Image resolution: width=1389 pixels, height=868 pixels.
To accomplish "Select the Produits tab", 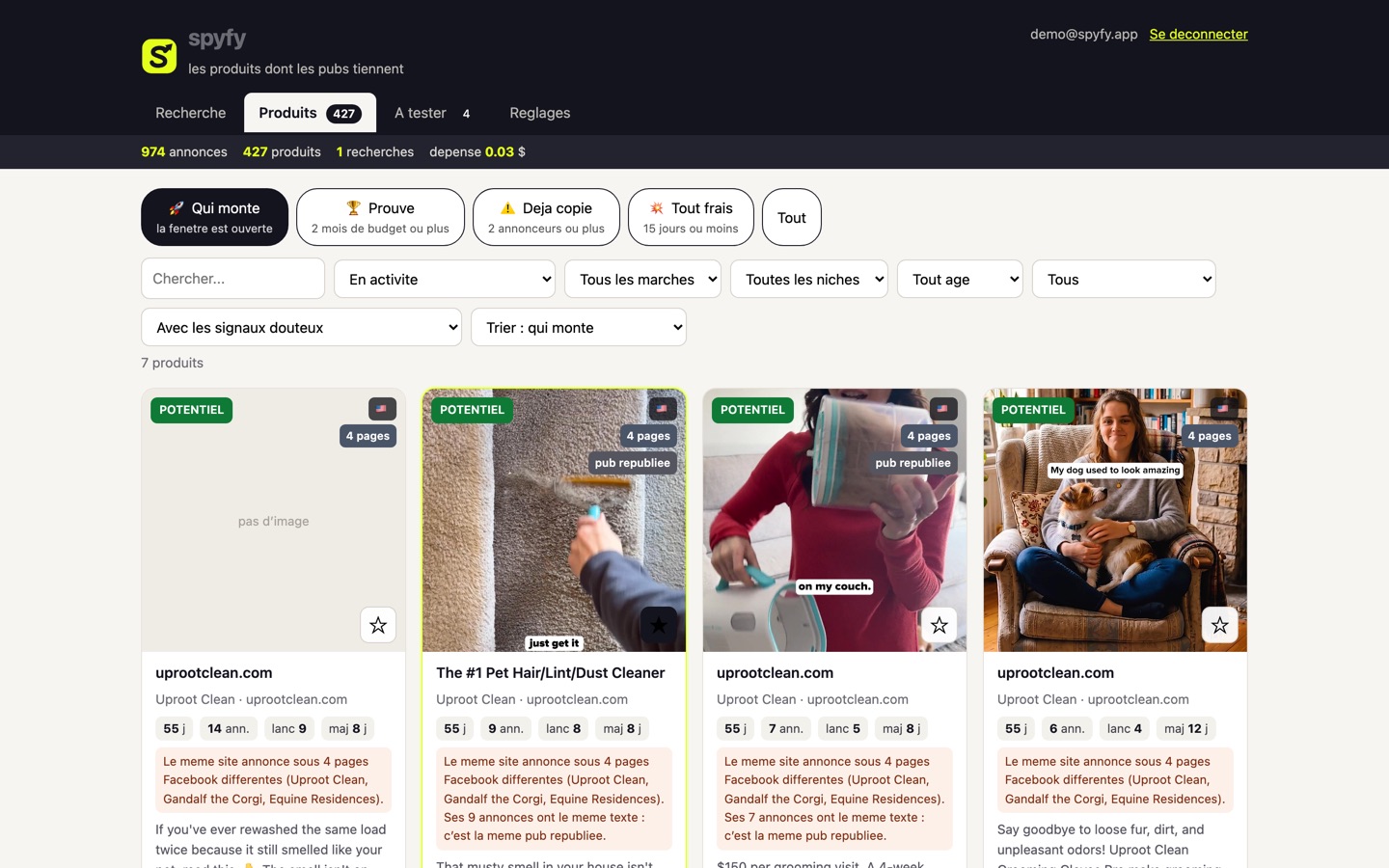I will 310,113.
